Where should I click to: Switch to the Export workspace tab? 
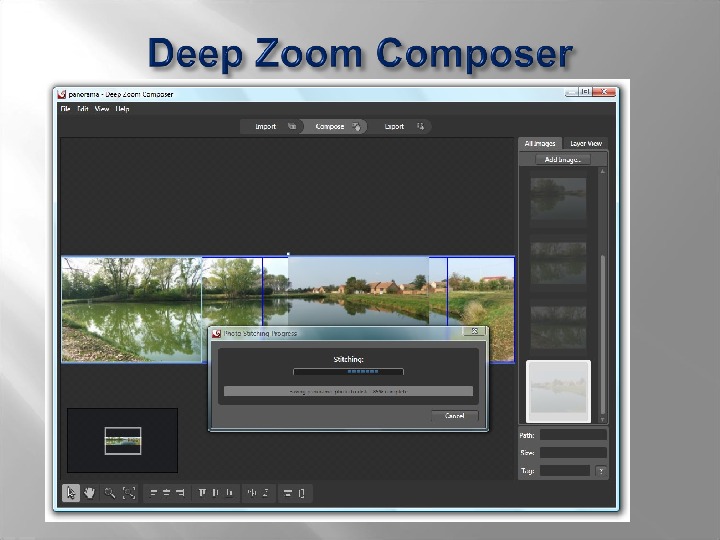[400, 126]
